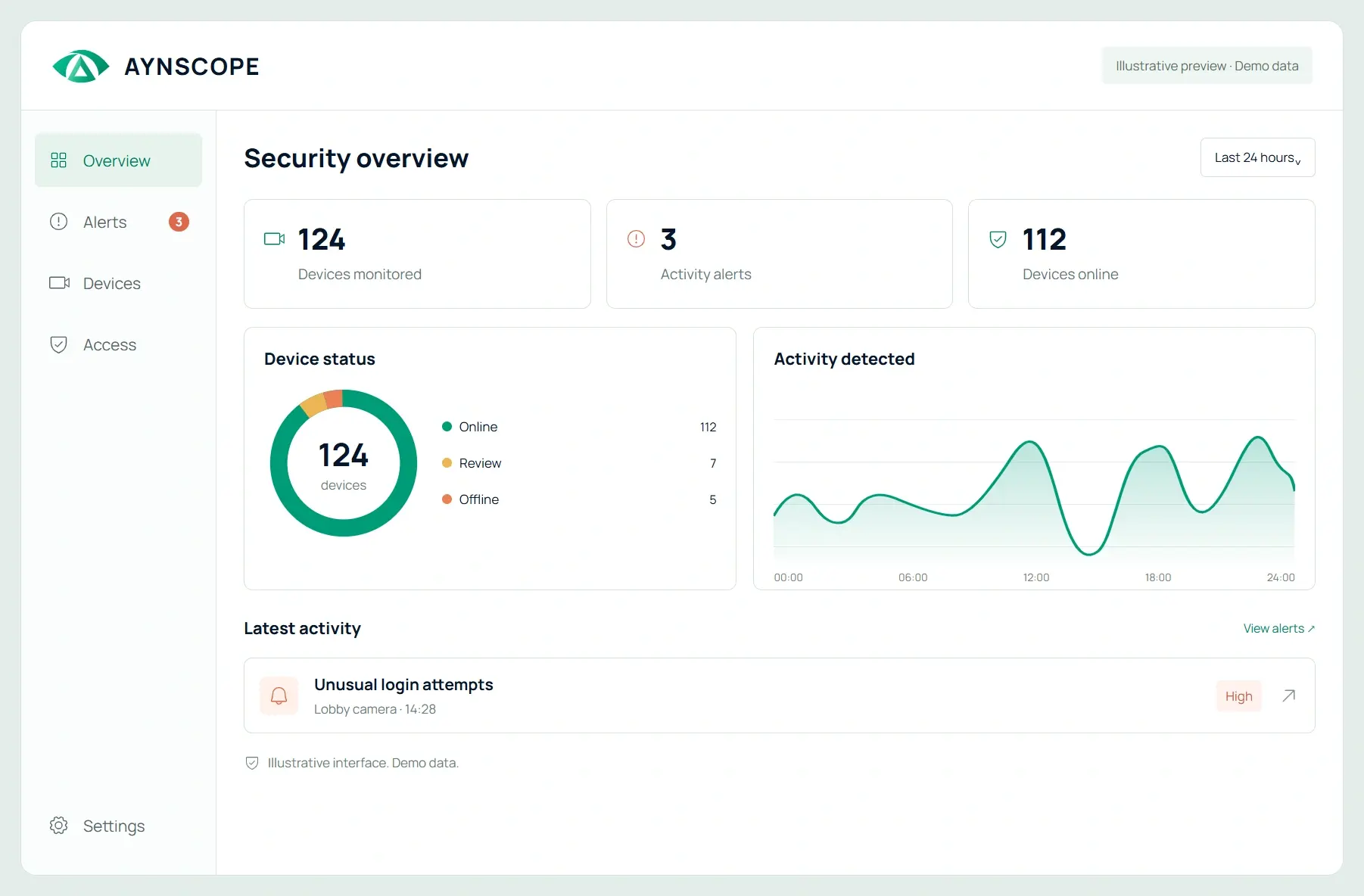Click shield icon beside Illustrative interface note
This screenshot has height=896, width=1364.
point(252,763)
